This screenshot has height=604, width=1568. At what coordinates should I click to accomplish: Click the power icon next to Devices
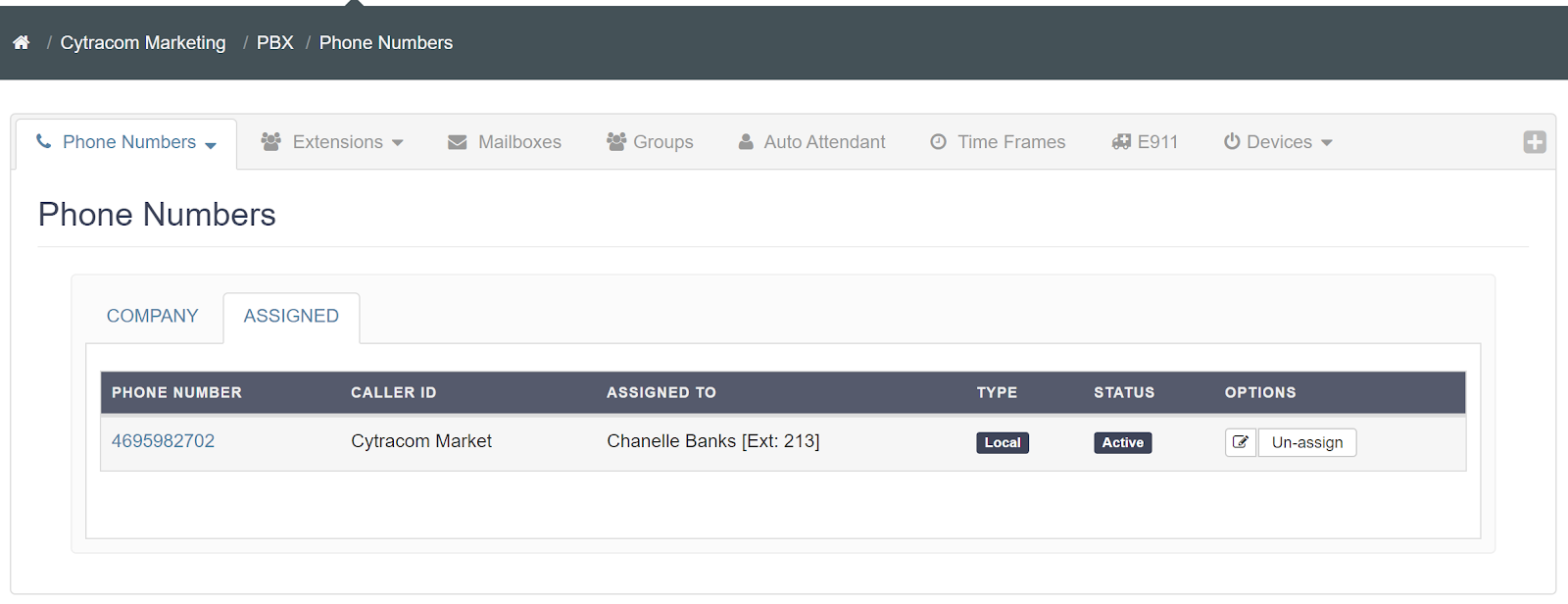tap(1232, 142)
